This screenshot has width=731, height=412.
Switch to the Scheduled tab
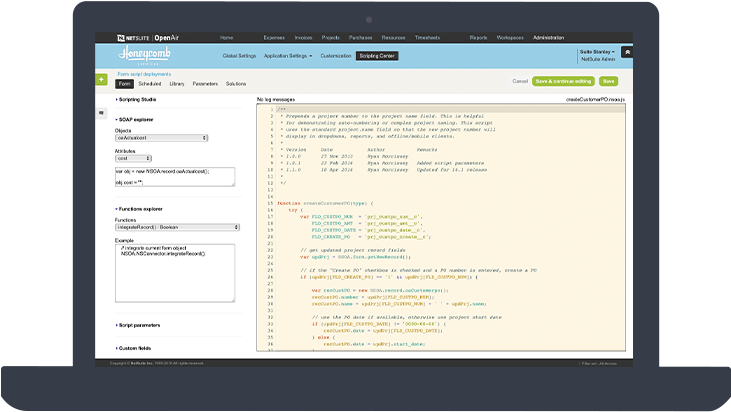coord(150,84)
